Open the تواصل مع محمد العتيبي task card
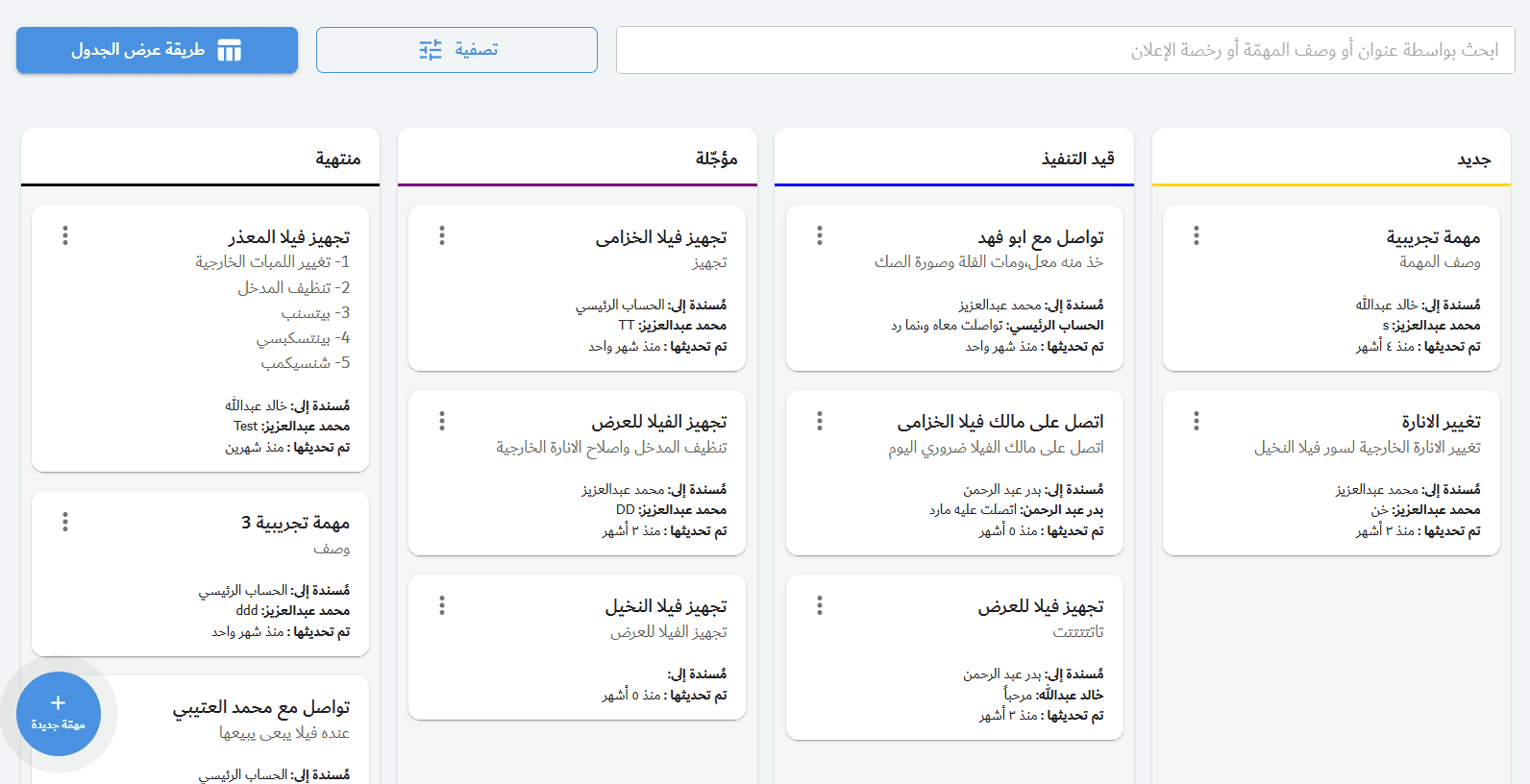Image resolution: width=1530 pixels, height=784 pixels. (x=260, y=708)
